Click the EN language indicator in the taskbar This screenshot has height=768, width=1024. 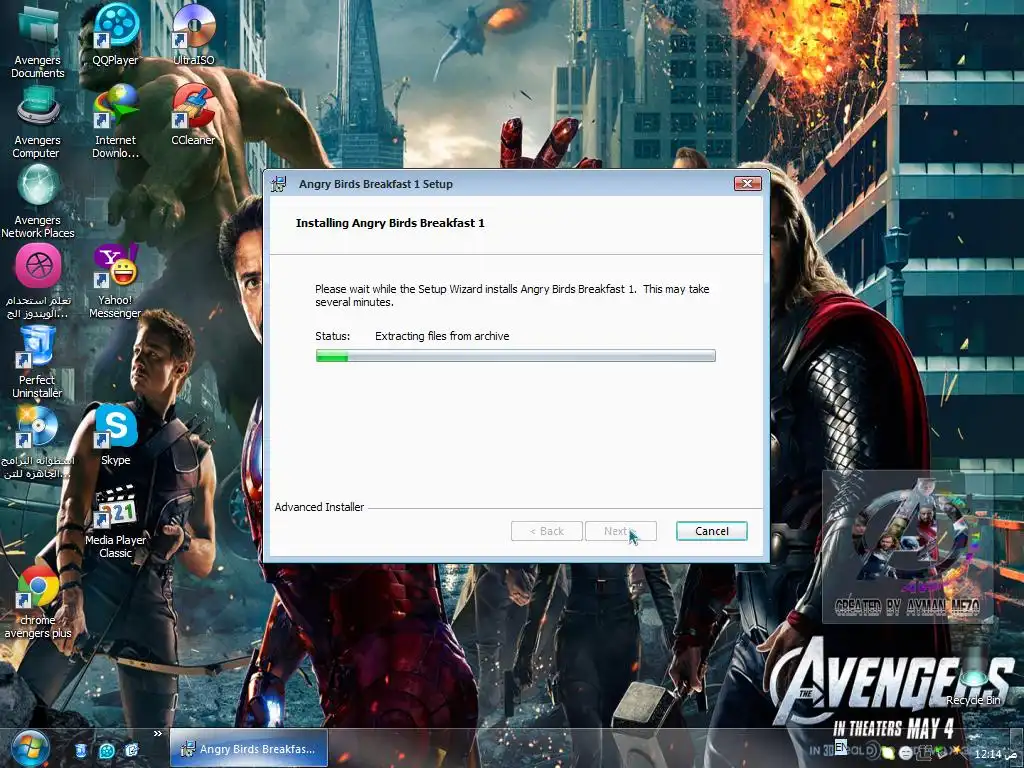840,746
